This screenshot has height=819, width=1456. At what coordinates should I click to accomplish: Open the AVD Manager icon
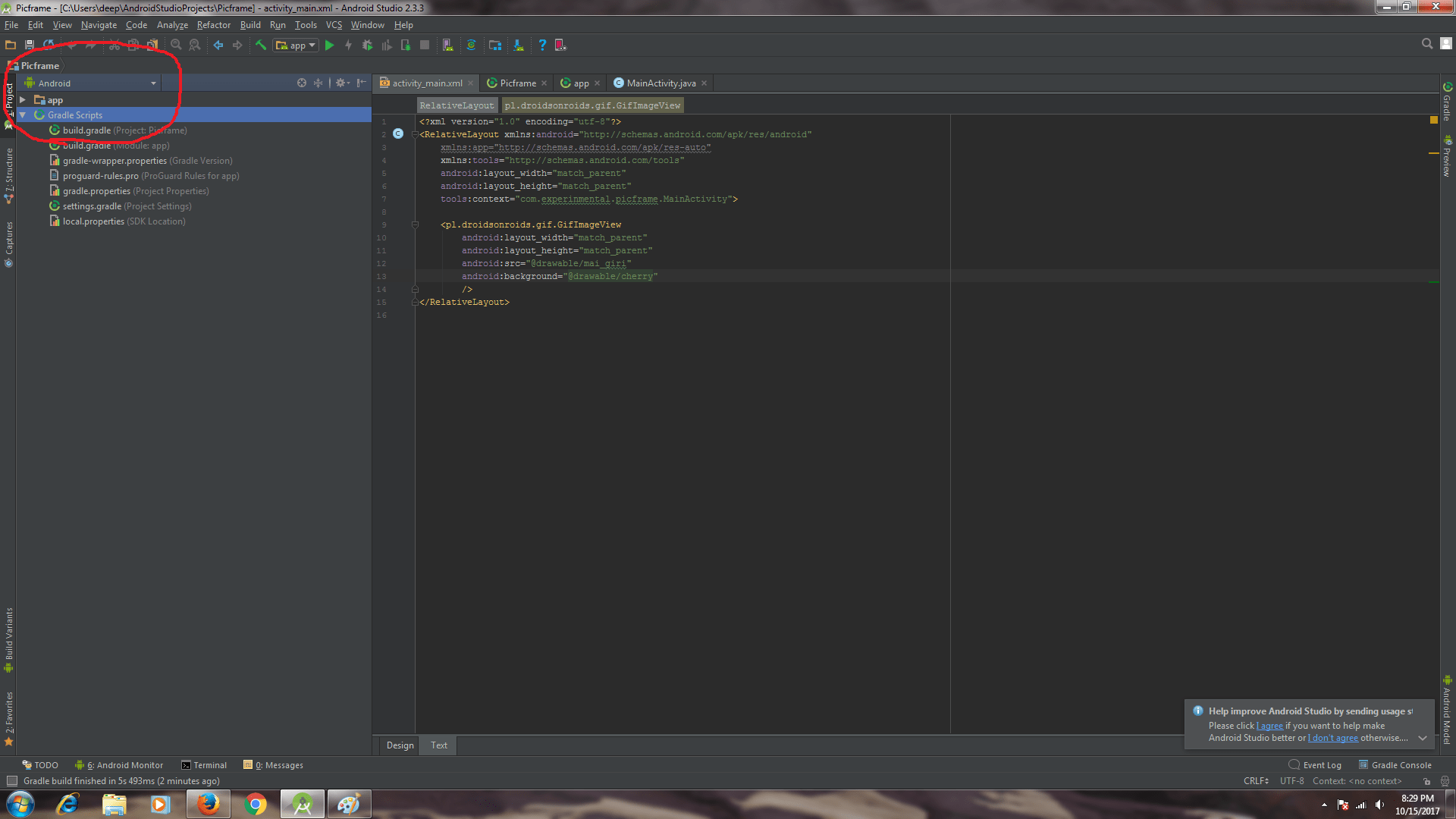point(448,45)
